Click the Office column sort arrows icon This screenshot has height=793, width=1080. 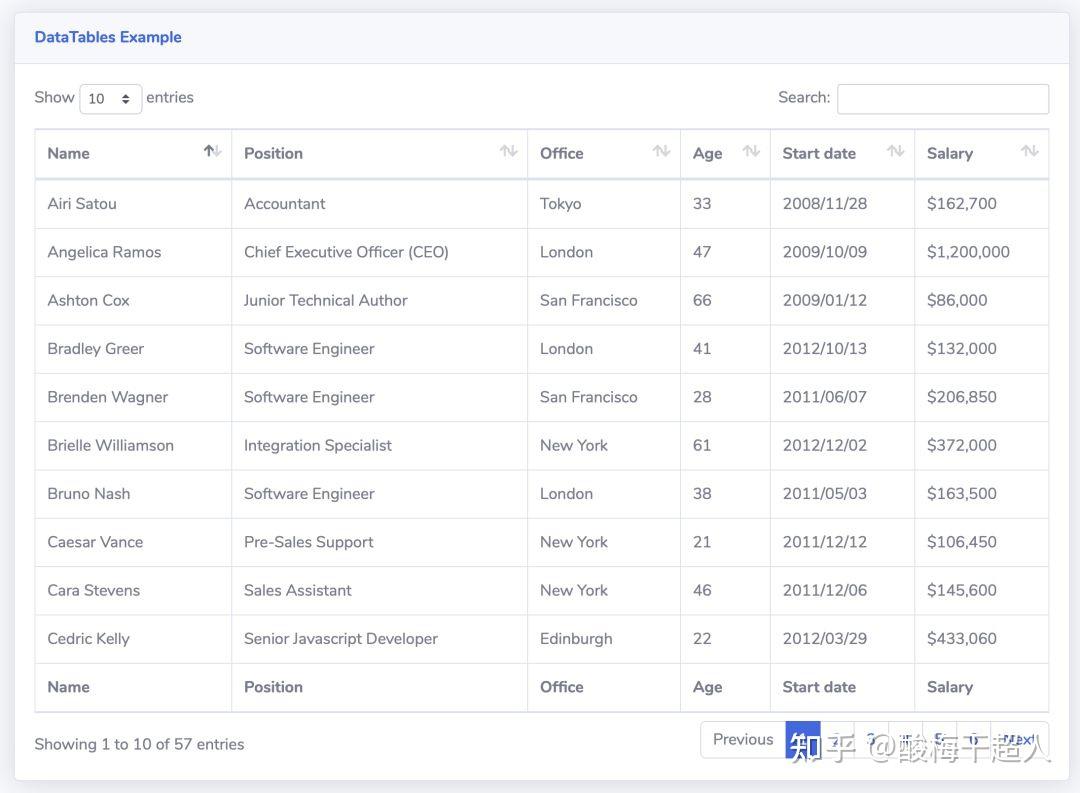point(661,152)
